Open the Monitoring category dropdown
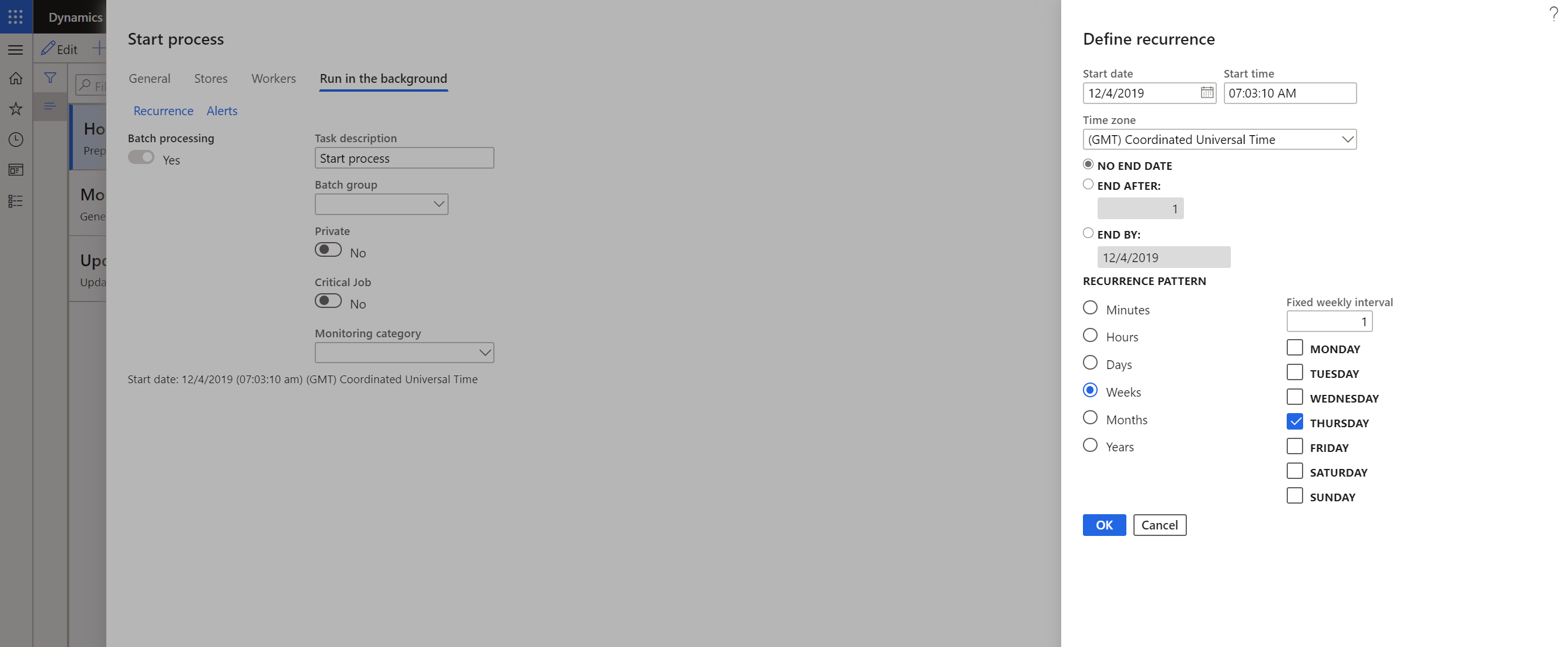Image resolution: width=1568 pixels, height=647 pixels. 483,351
